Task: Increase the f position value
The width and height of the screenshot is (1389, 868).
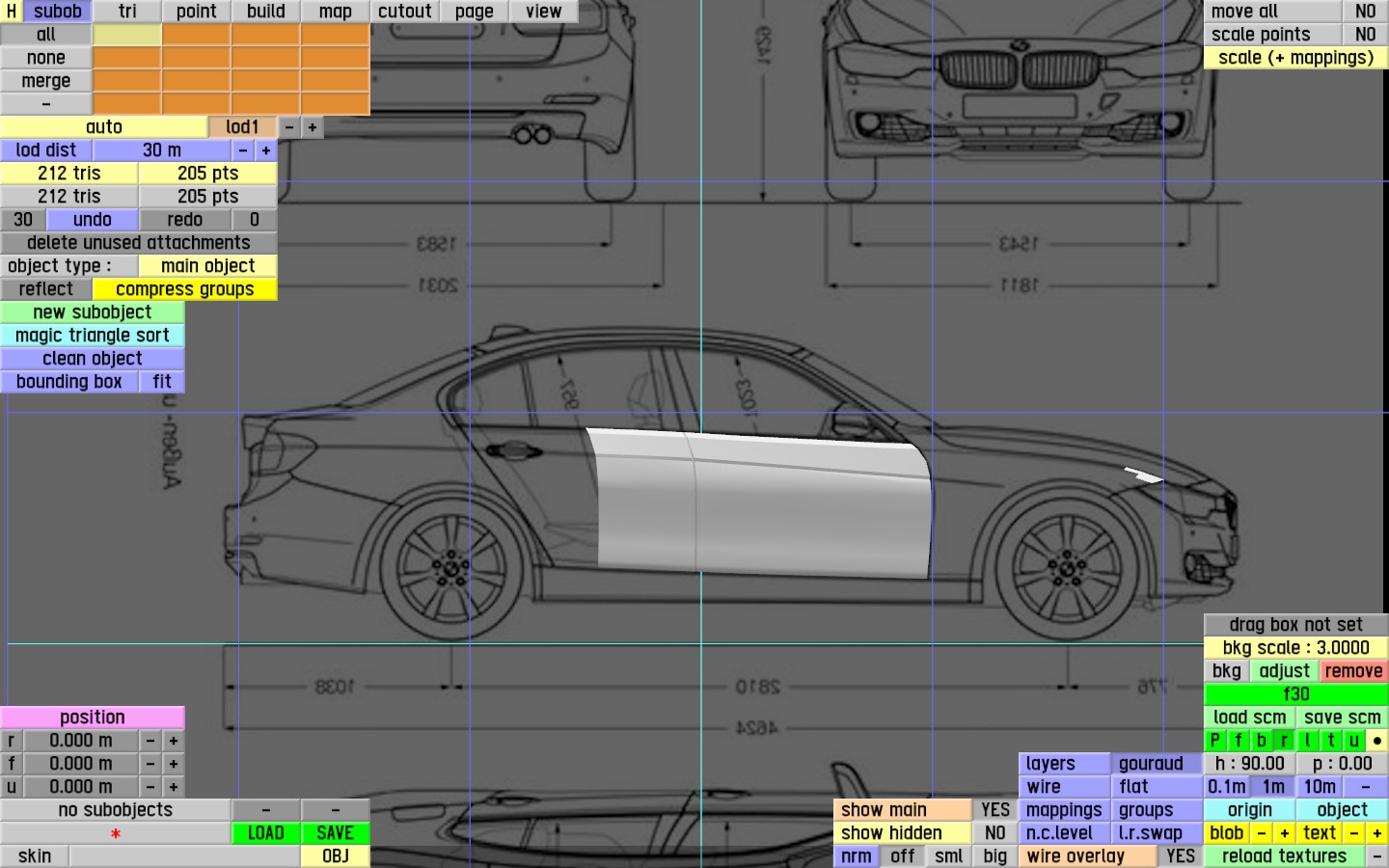Action: 174,764
